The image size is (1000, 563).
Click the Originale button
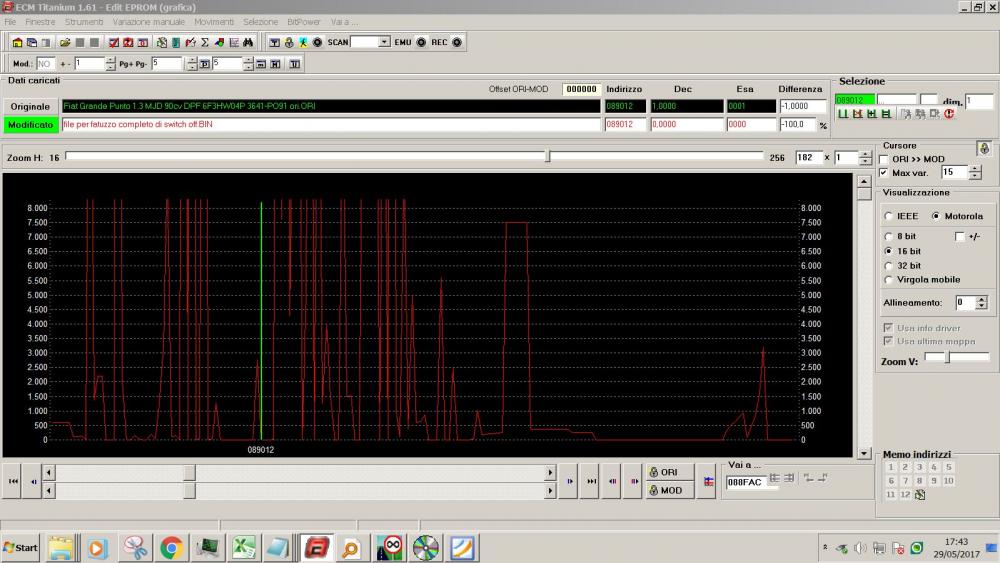tap(30, 106)
